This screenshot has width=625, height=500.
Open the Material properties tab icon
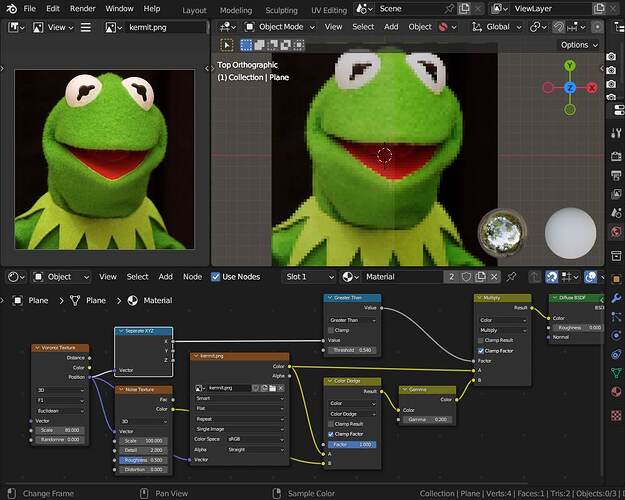coord(616,392)
